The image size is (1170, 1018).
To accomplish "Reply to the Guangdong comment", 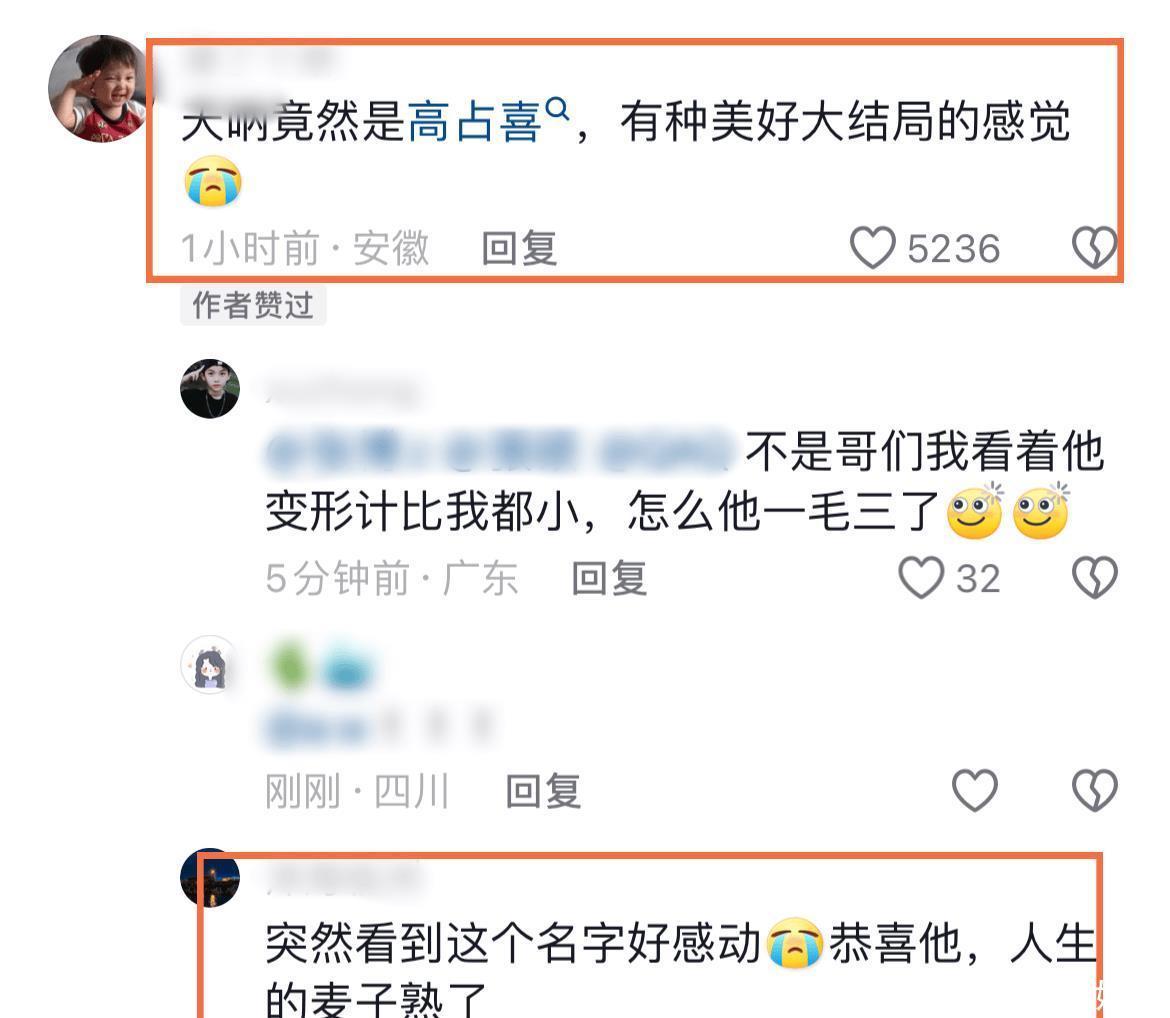I will click(x=609, y=578).
